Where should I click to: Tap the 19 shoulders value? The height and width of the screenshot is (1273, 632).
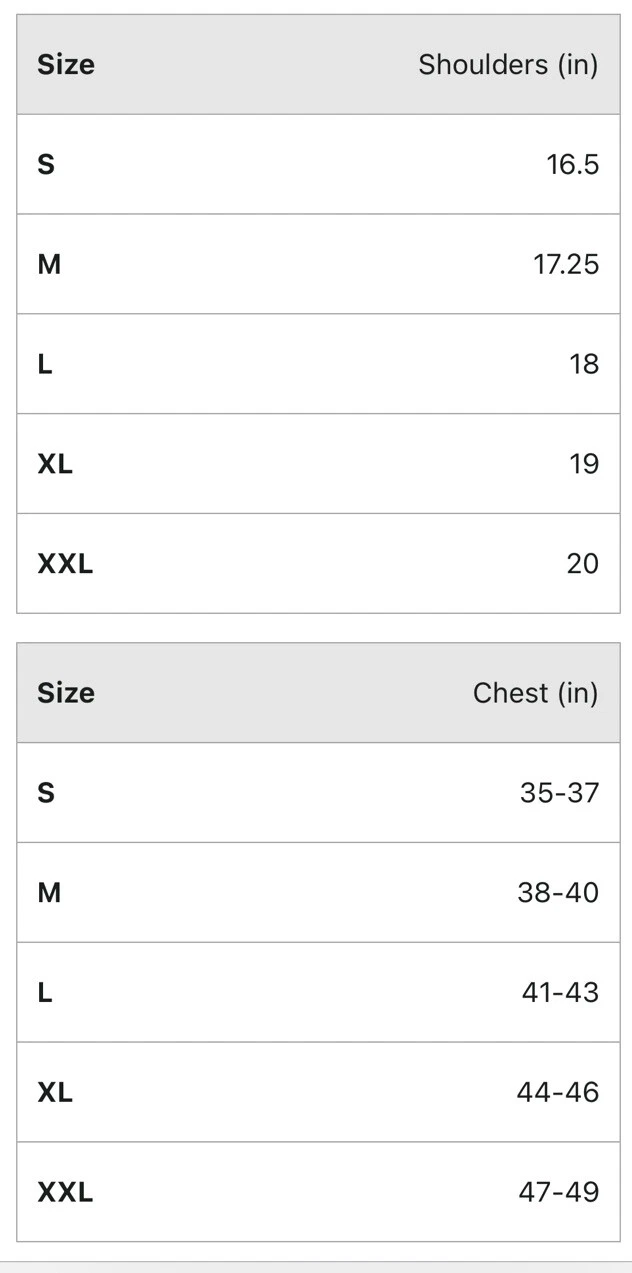[x=584, y=464]
